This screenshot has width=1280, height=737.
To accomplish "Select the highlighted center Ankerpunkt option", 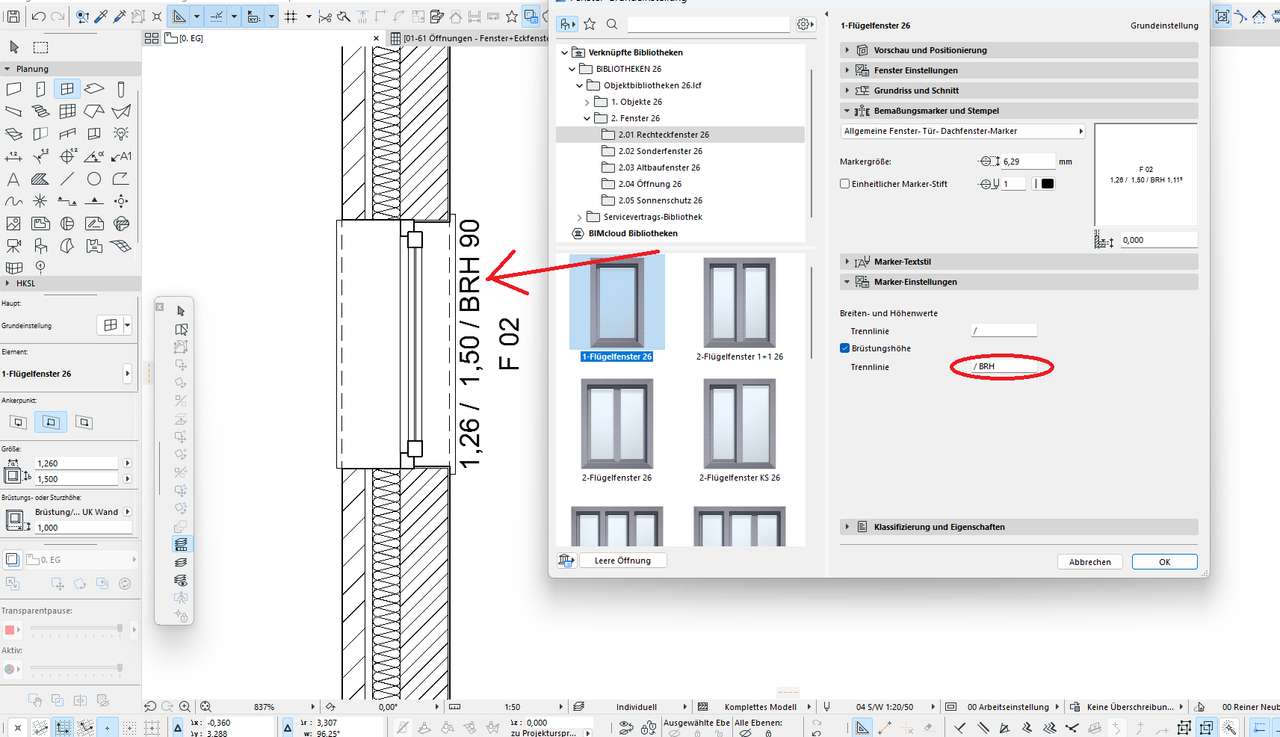I will [51, 423].
